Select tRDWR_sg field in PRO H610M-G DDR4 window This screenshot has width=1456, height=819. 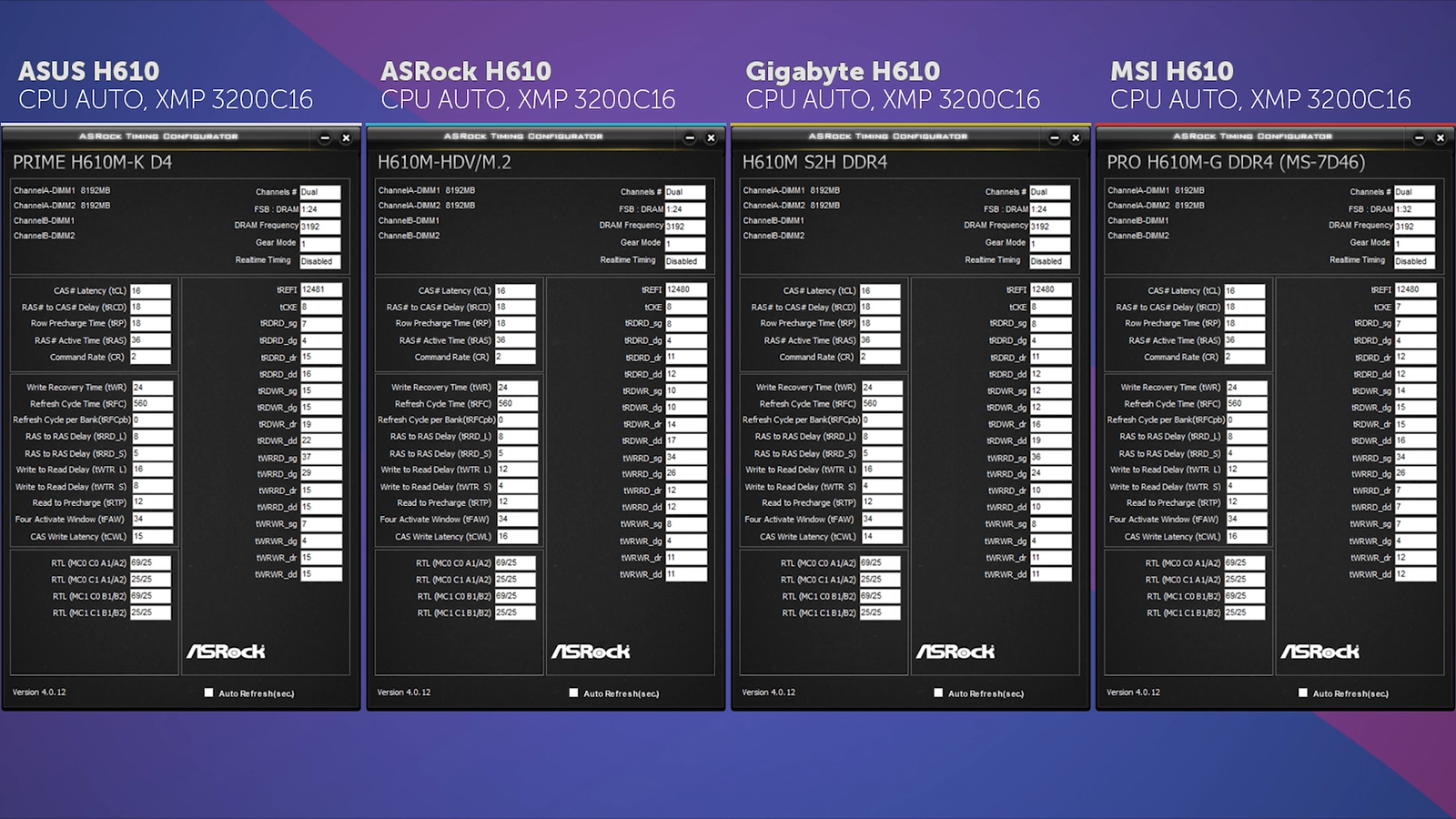click(x=1416, y=391)
